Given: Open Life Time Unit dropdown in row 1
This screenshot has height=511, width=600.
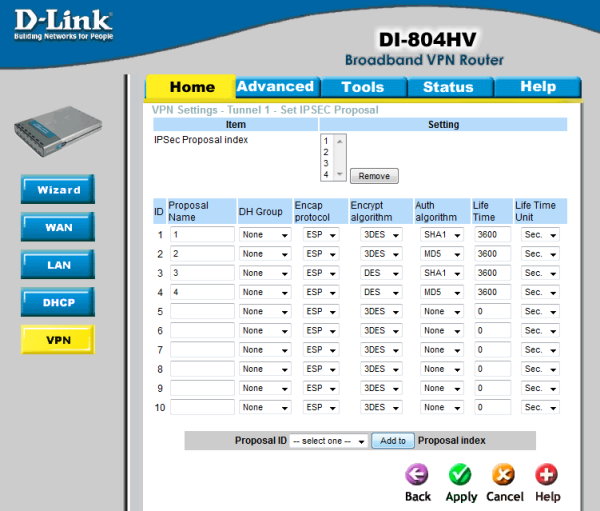Looking at the screenshot, I should click(x=540, y=235).
